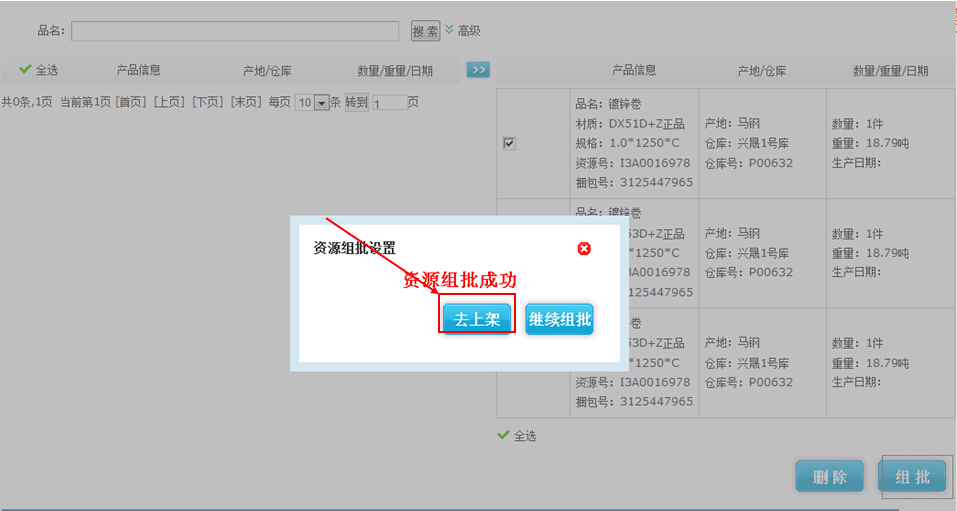This screenshot has height=511, width=957.
Task: Click the 转到 jump-to-page button
Action: (357, 102)
